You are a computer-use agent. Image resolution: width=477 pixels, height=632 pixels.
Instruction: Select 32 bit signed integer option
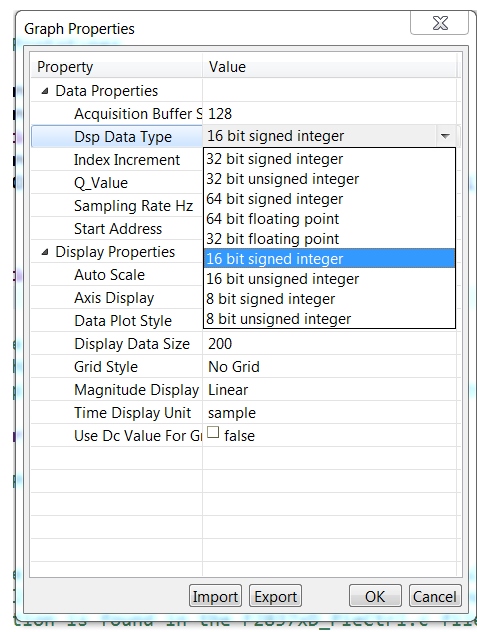(x=329, y=159)
